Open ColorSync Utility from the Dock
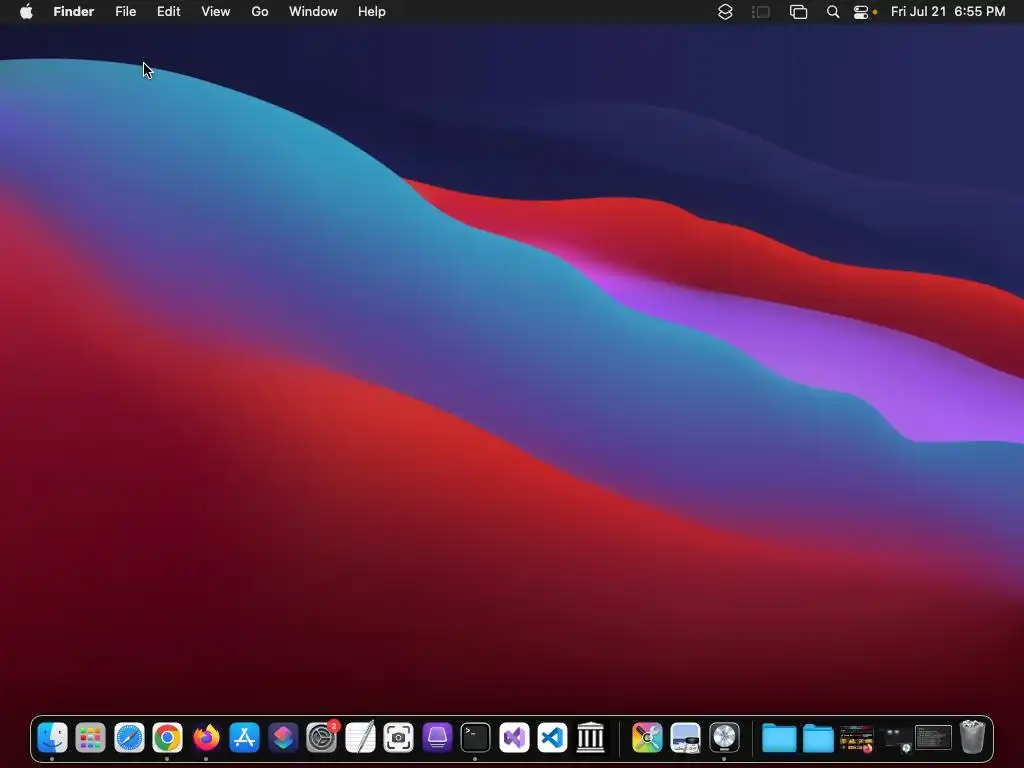 coord(647,738)
